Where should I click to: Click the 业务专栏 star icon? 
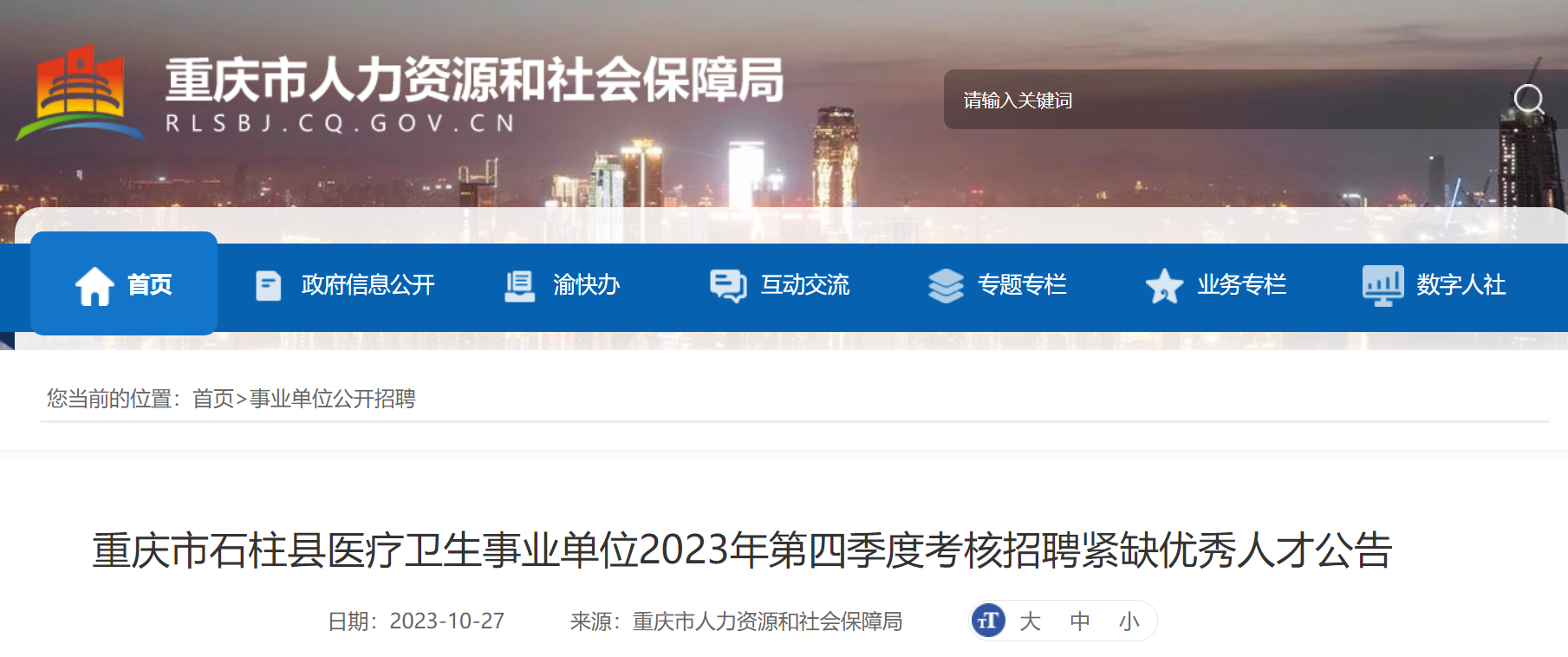coord(1164,285)
